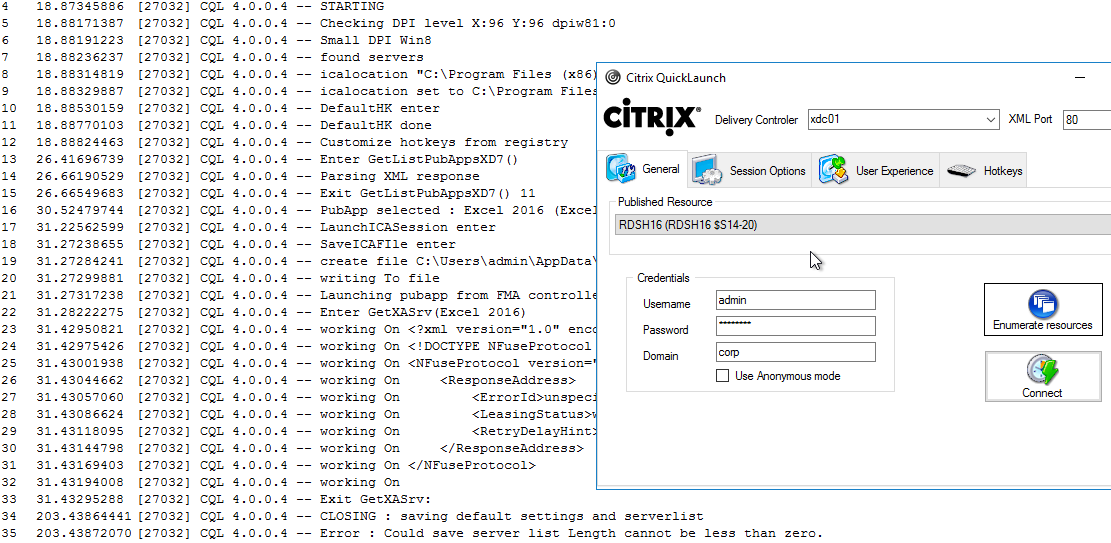Viewport: 1111px width, 543px height.
Task: Select log line 'Parsing XML response'
Action: (x=240, y=177)
